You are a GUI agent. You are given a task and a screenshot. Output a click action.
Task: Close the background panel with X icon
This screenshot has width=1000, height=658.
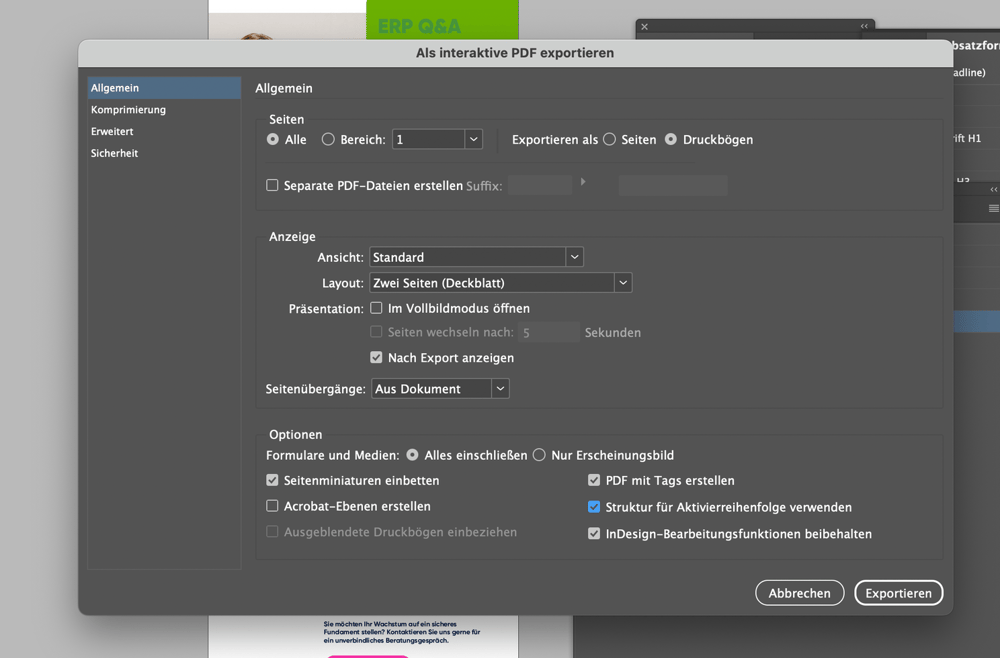point(645,27)
